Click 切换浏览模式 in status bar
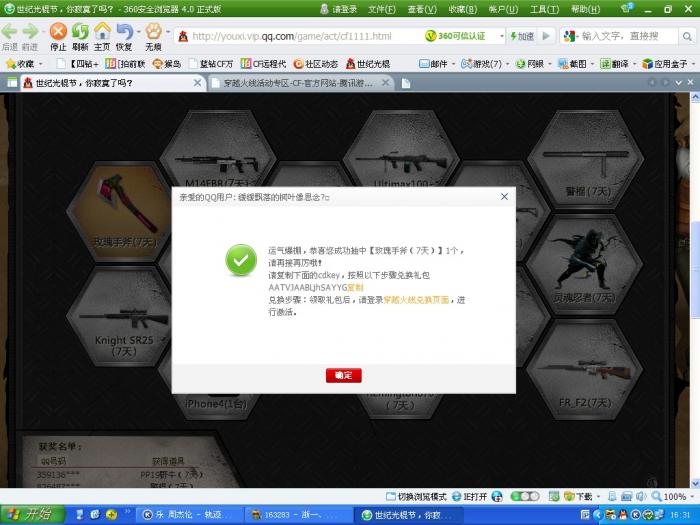This screenshot has width=700, height=525. pyautogui.click(x=417, y=496)
